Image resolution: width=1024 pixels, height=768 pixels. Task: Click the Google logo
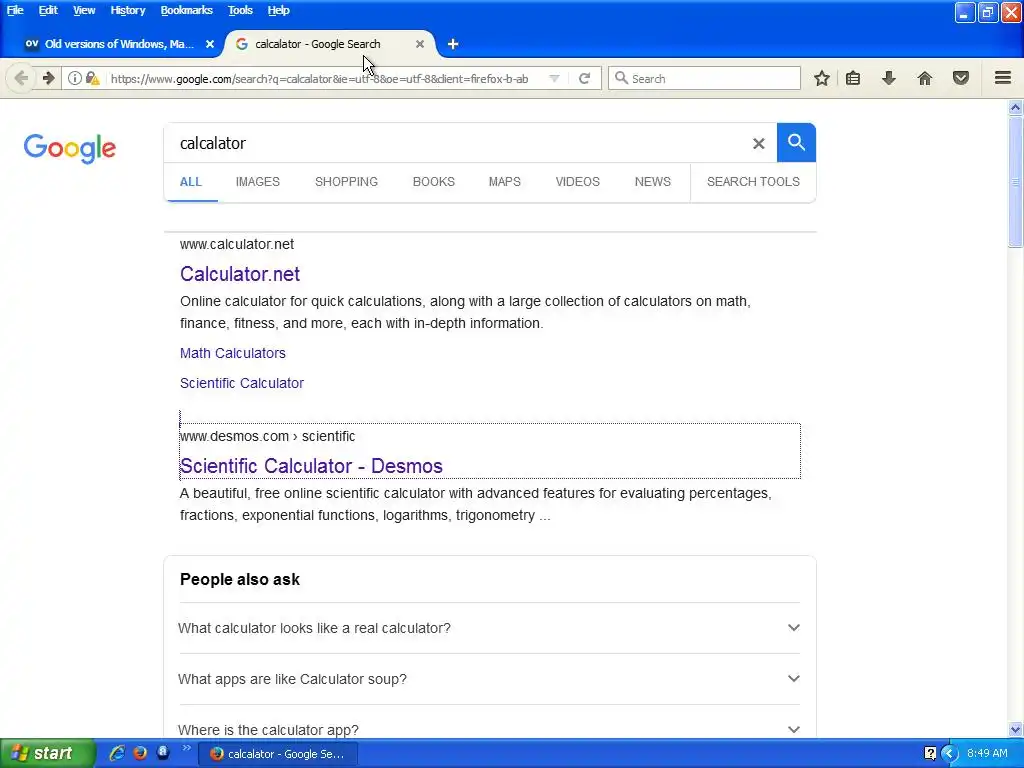coord(70,148)
